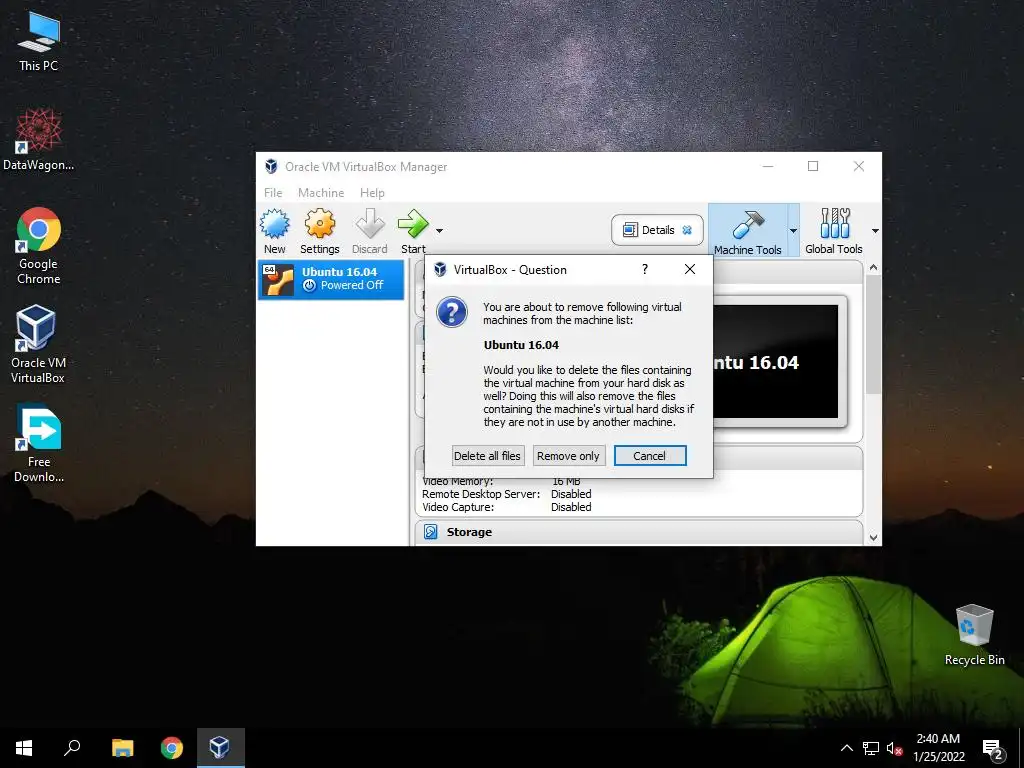
Task: Click the dialog help question mark button
Action: click(645, 269)
